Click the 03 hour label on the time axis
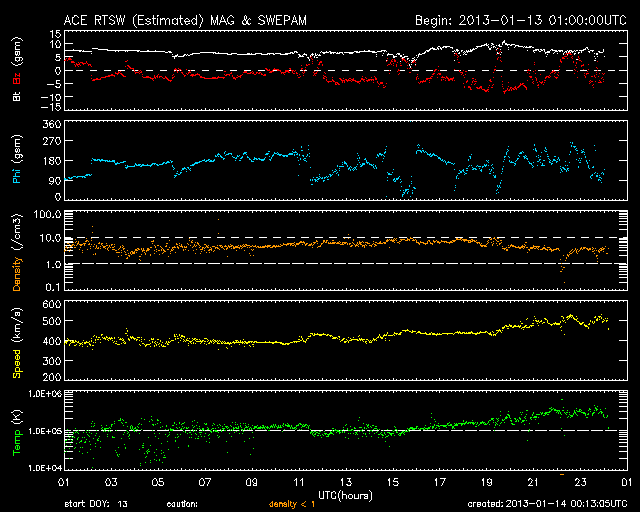This screenshot has width=640, height=512. [x=111, y=483]
